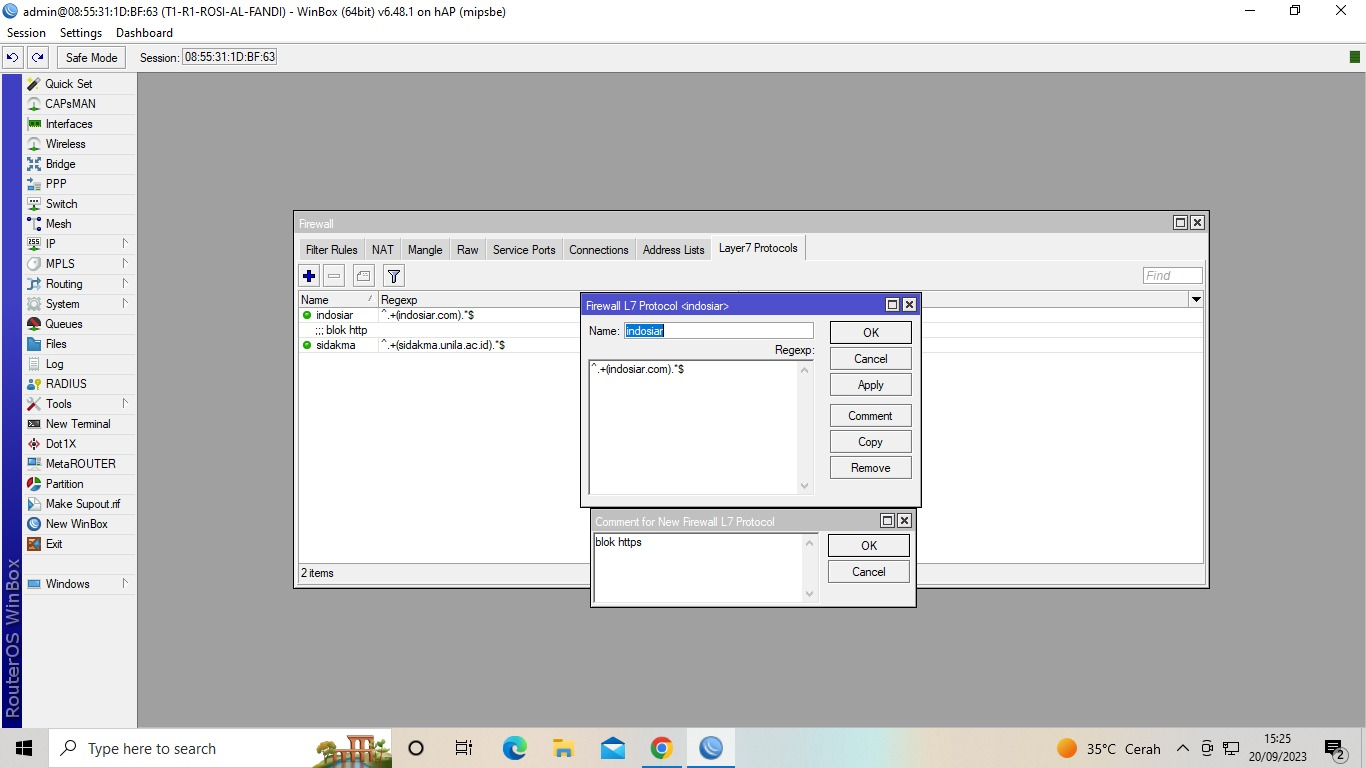
Task: Switch to the Service Ports tab
Action: tap(524, 250)
